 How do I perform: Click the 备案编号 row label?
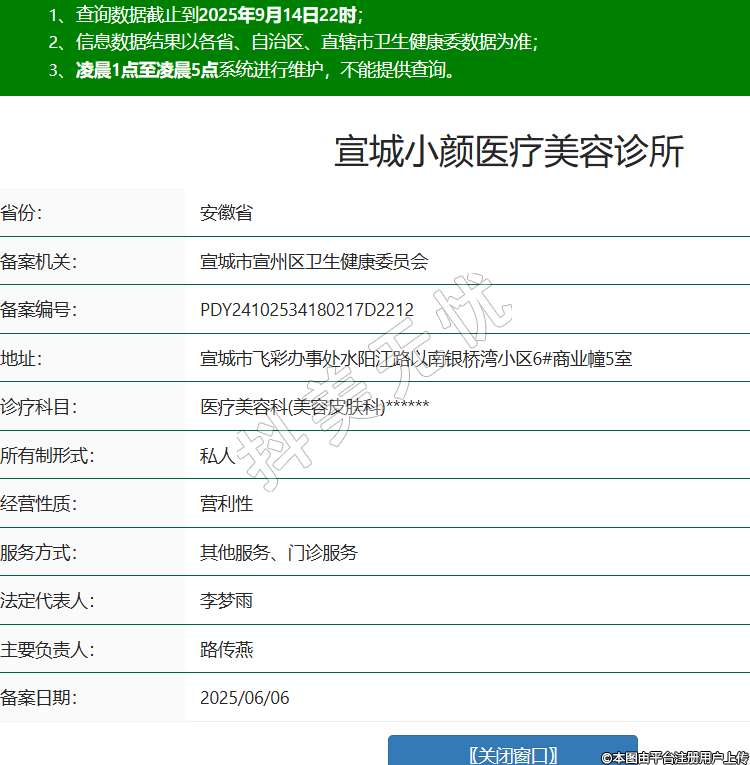coord(38,310)
